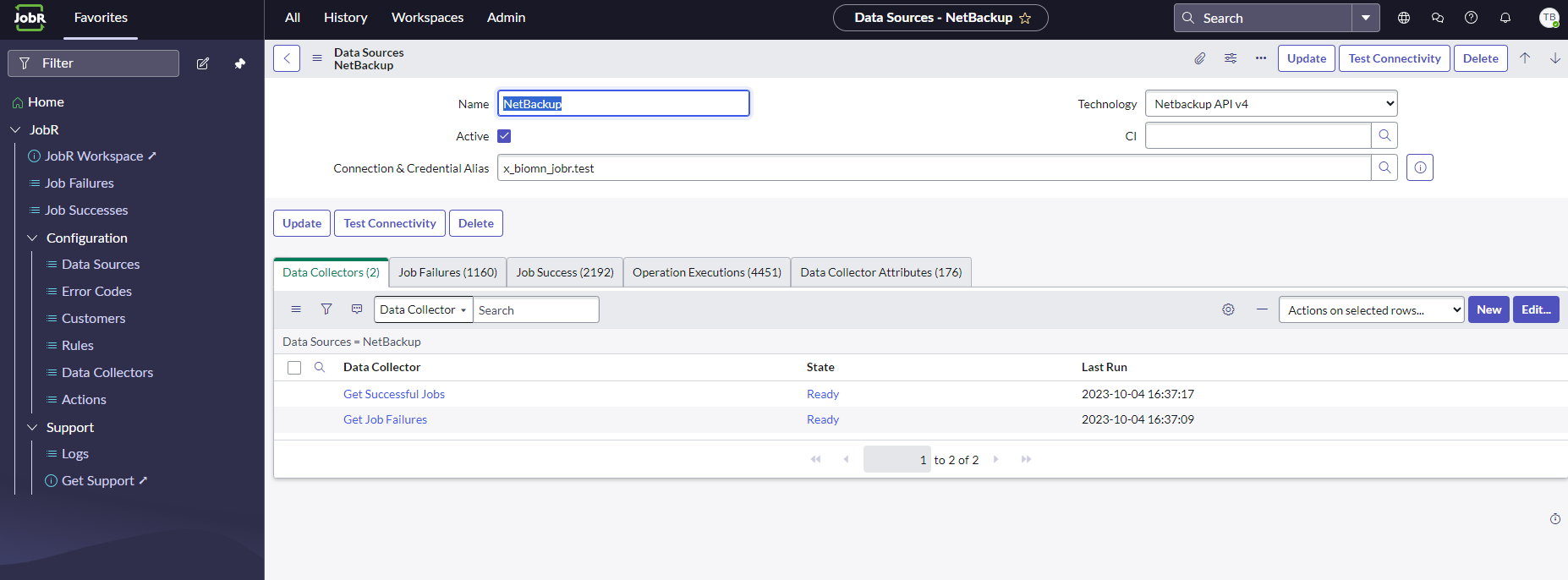
Task: Open Error Codes in the sidebar
Action: (x=96, y=292)
